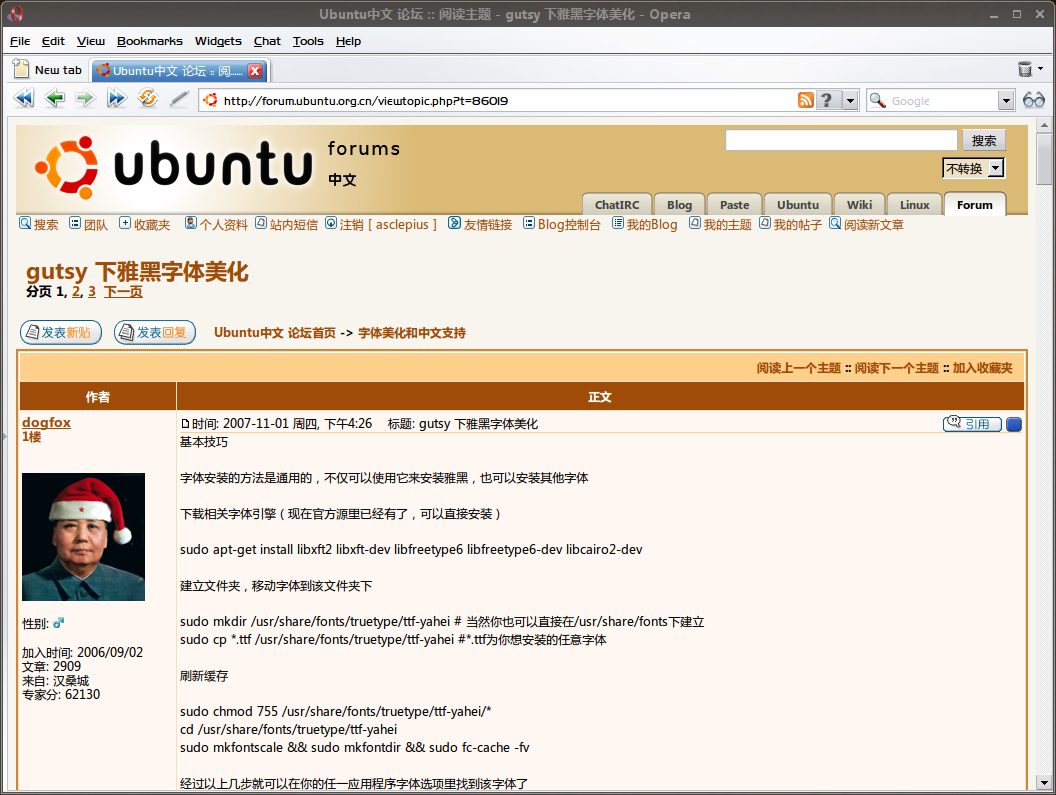The image size is (1056, 795).
Task: Open the Bookmarks menu
Action: click(150, 41)
